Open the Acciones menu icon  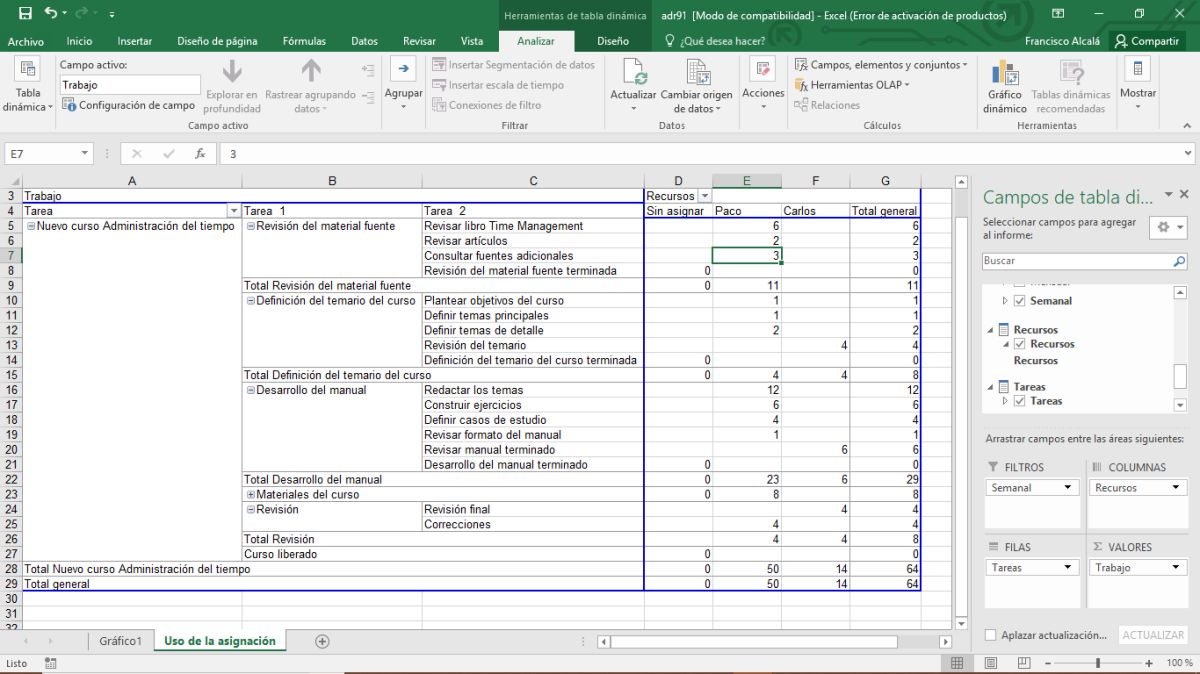(763, 70)
